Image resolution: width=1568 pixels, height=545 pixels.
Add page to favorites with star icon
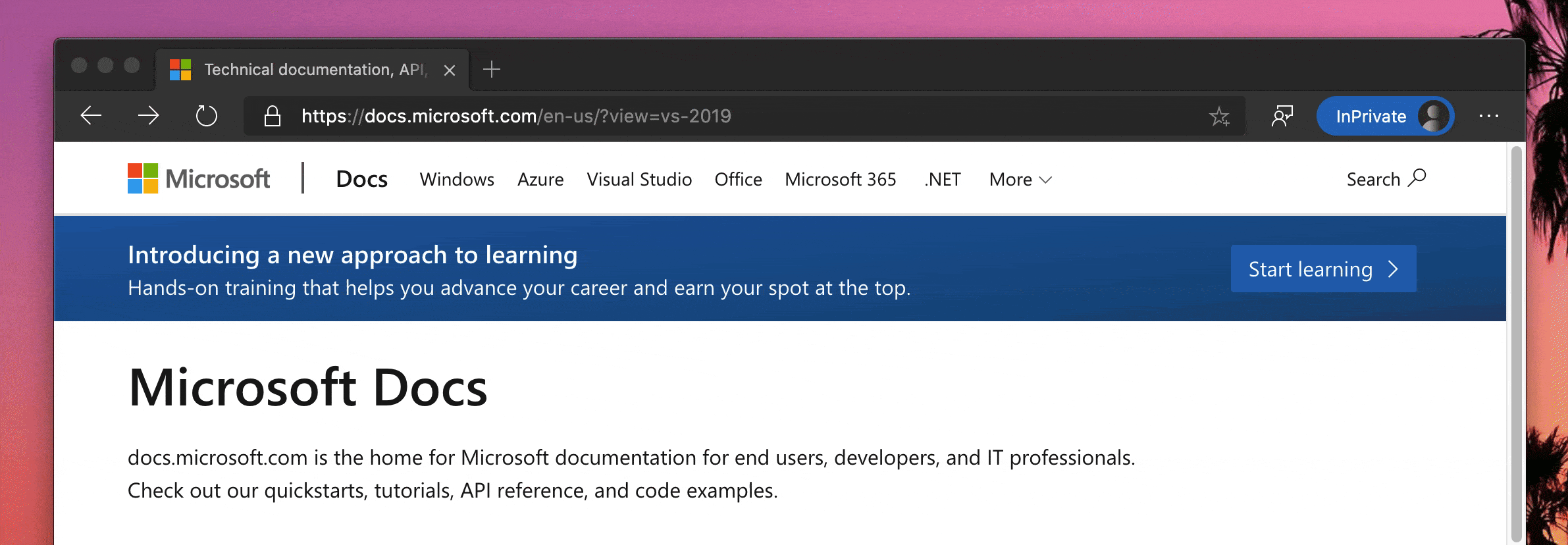pyautogui.click(x=1219, y=117)
